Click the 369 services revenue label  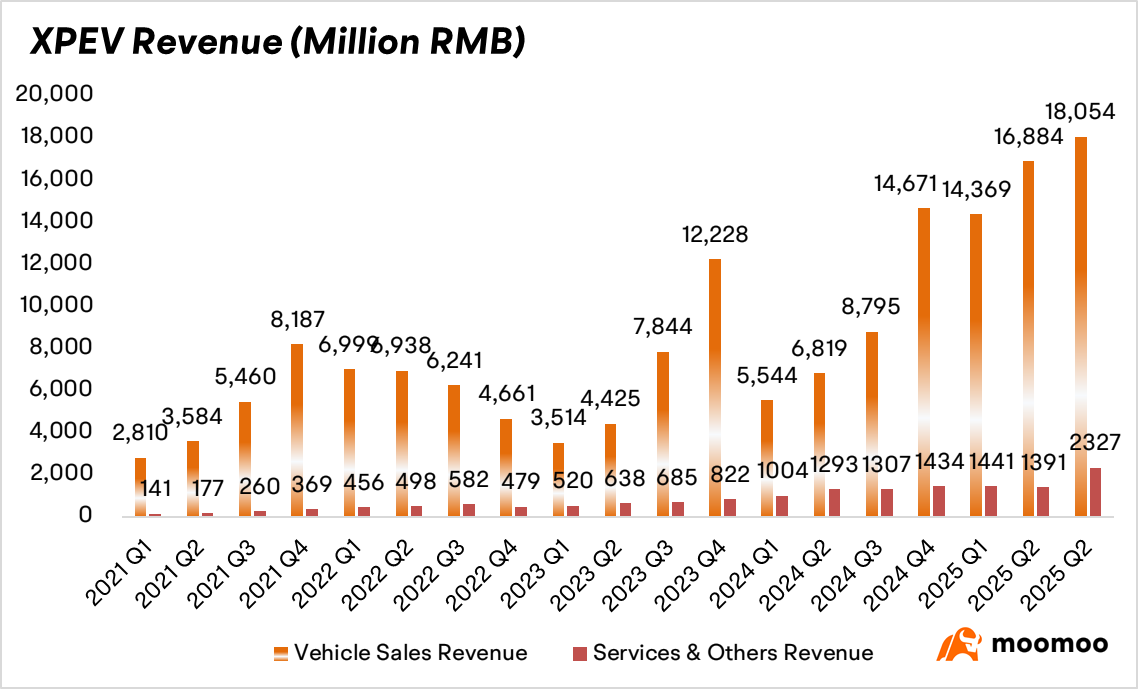tap(311, 483)
